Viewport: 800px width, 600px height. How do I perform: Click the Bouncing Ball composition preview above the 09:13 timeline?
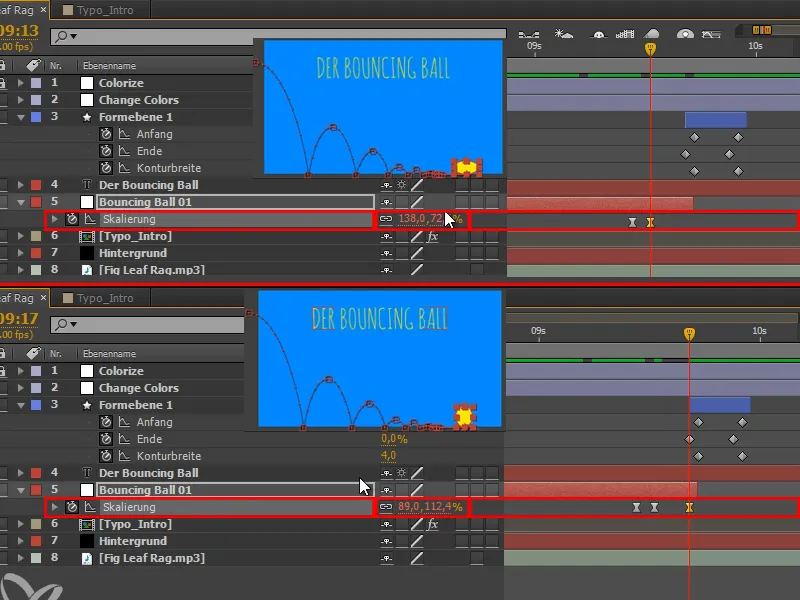tap(383, 108)
